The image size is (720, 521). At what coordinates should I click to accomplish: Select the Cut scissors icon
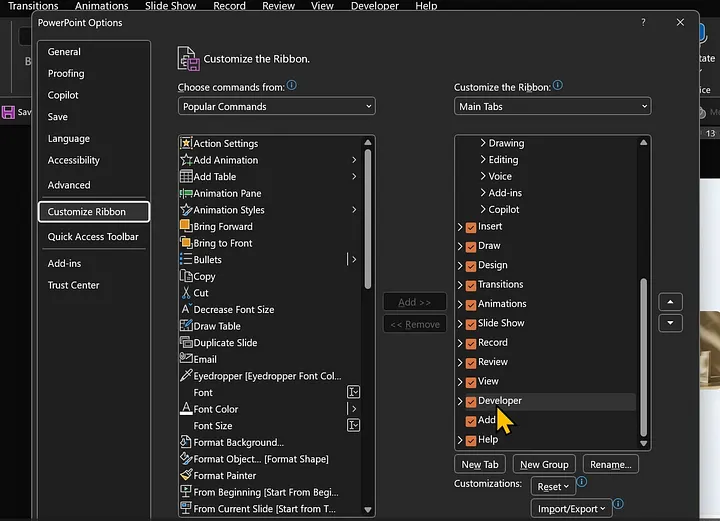[186, 293]
